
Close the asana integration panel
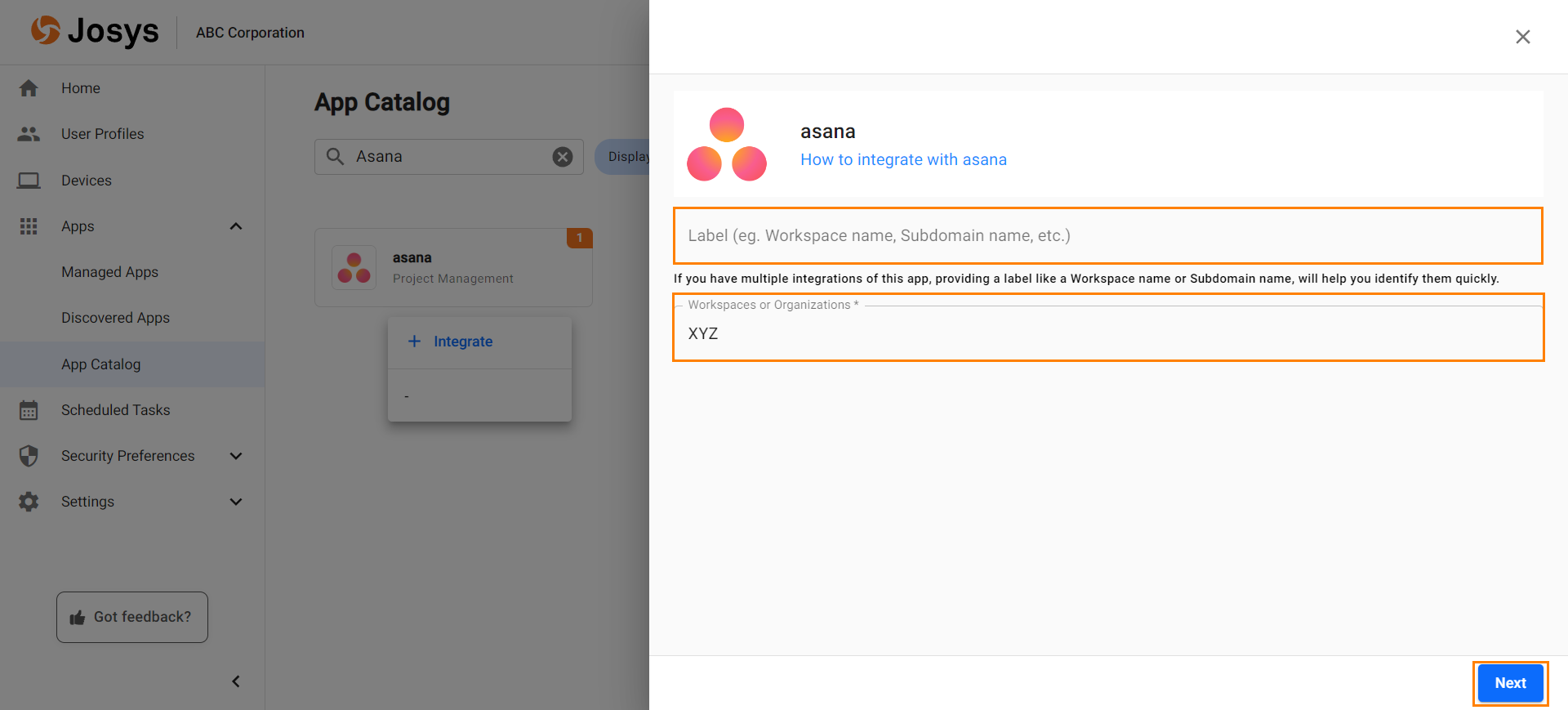[1523, 37]
